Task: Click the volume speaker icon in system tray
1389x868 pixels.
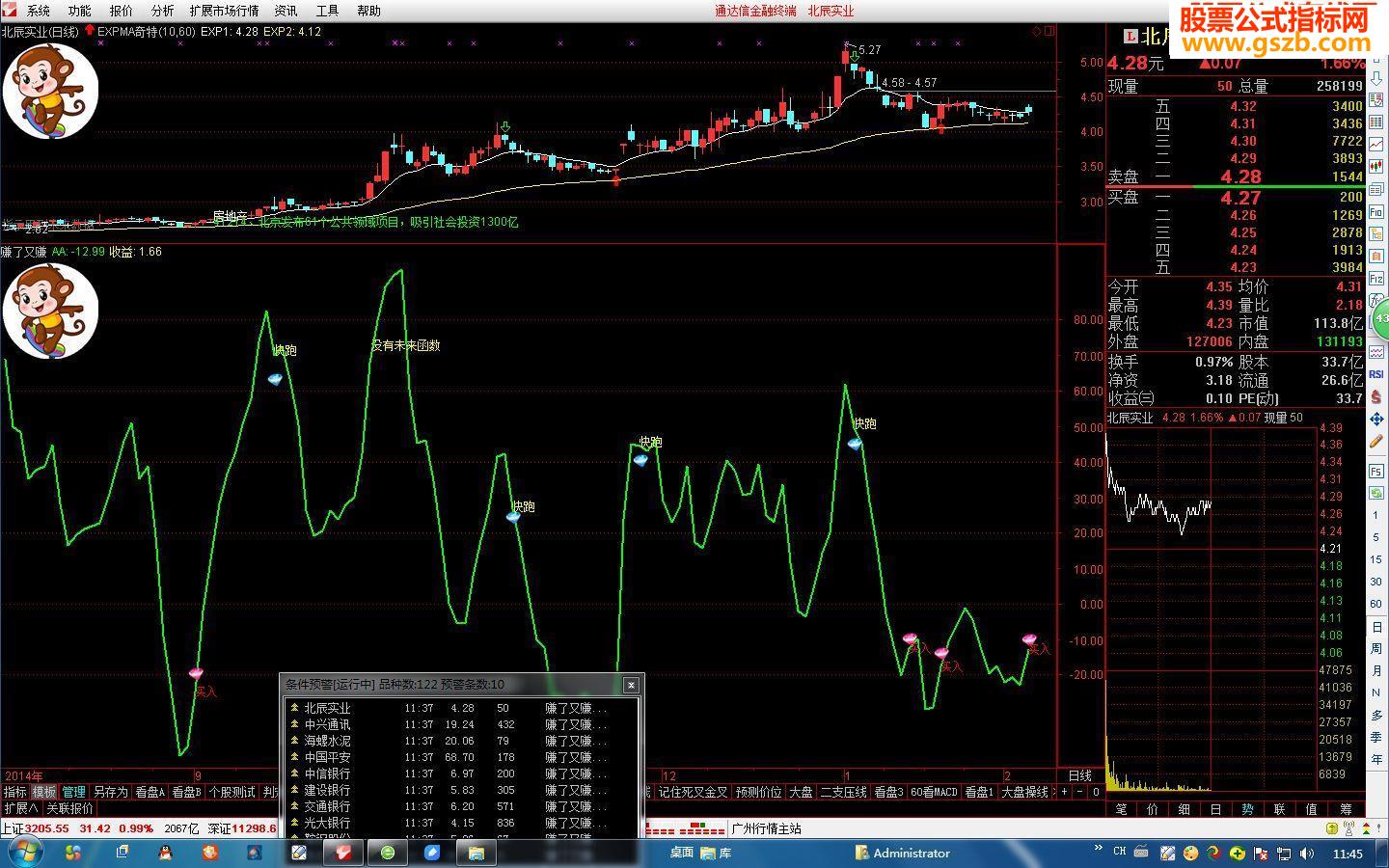Action: pyautogui.click(x=1307, y=853)
